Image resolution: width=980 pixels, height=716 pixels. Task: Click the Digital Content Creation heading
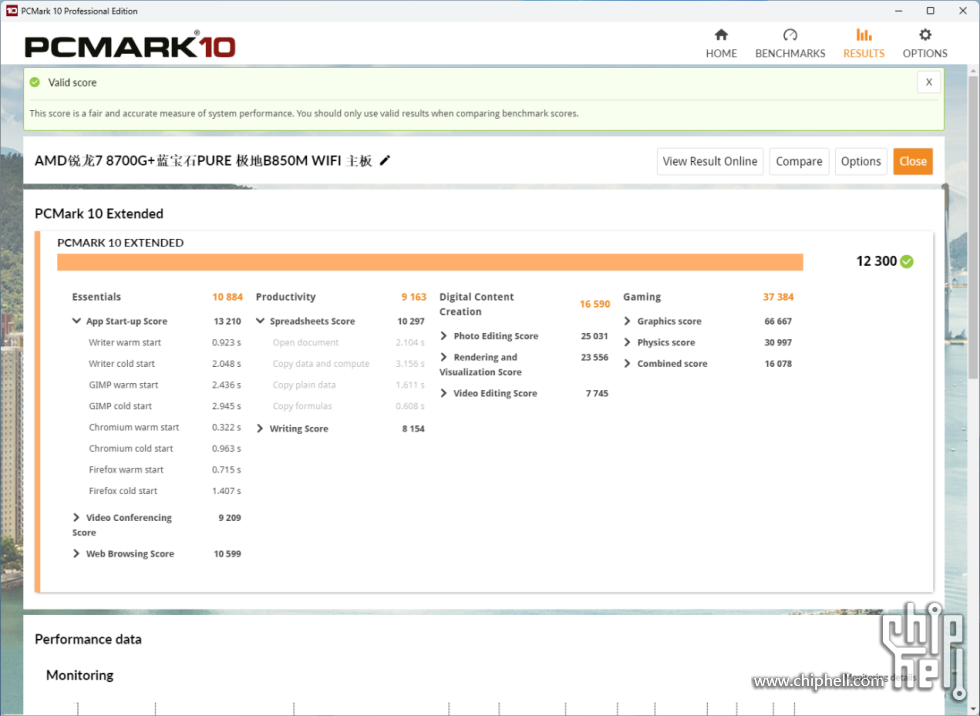[x=476, y=304]
